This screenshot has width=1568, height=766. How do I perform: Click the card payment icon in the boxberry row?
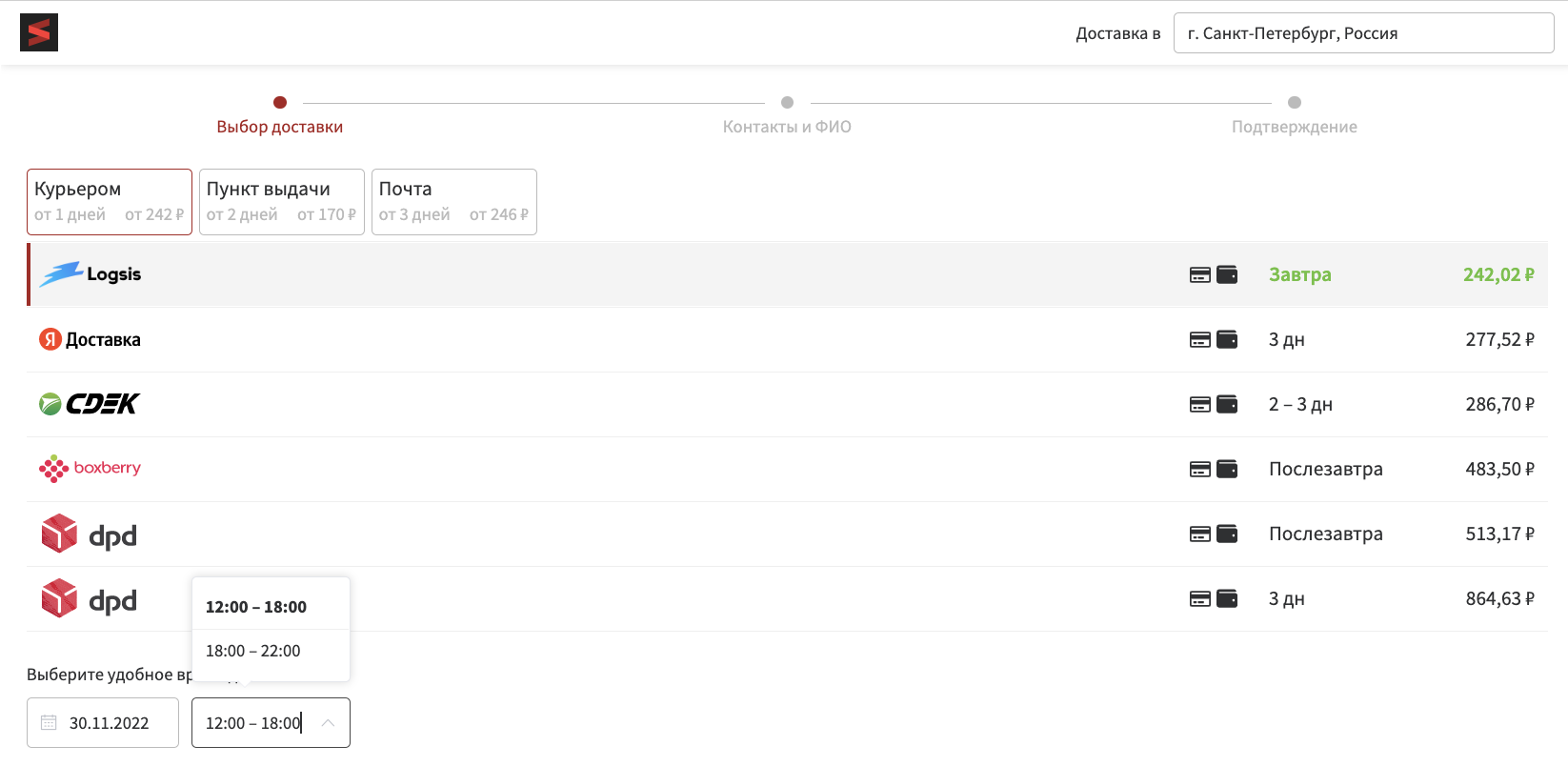coord(1200,470)
